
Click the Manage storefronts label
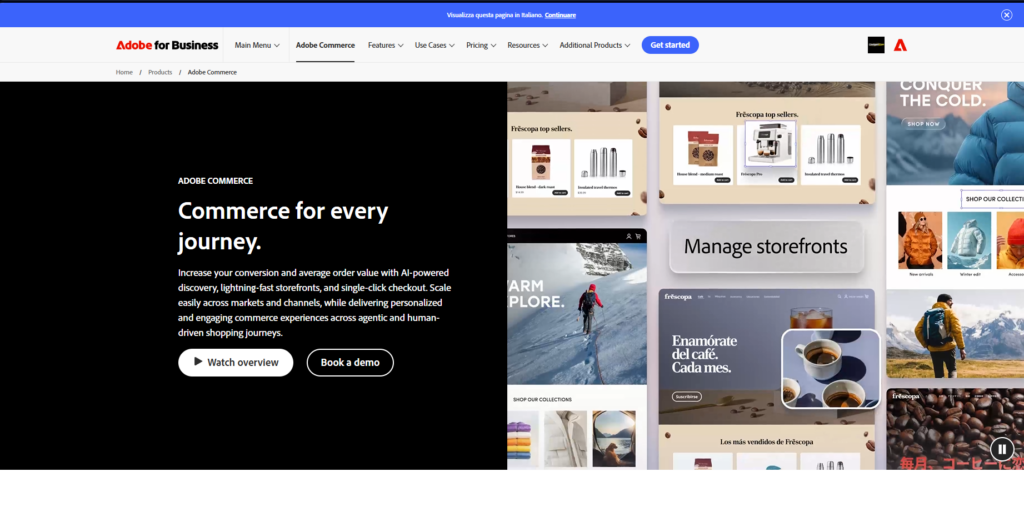click(x=765, y=246)
